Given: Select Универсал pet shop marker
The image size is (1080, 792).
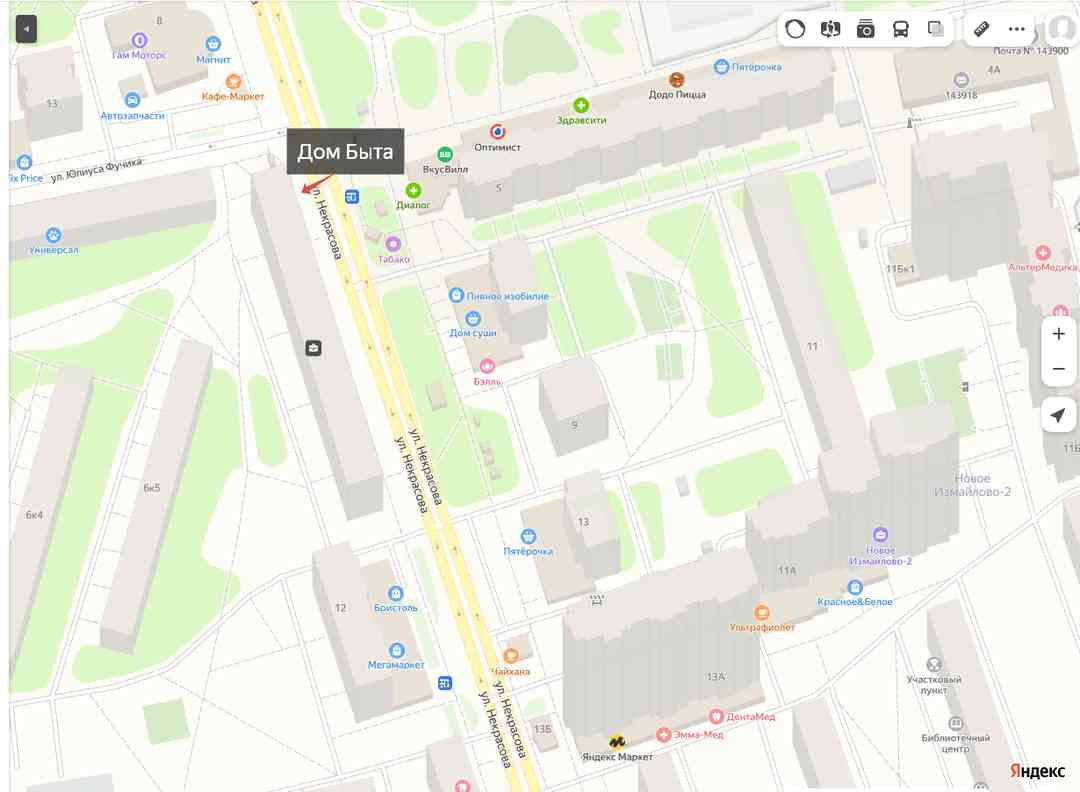Looking at the screenshot, I should tap(53, 235).
